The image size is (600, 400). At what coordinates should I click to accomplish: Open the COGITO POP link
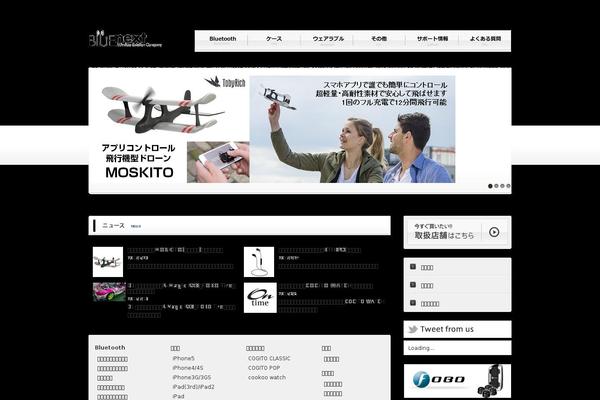coord(264,368)
